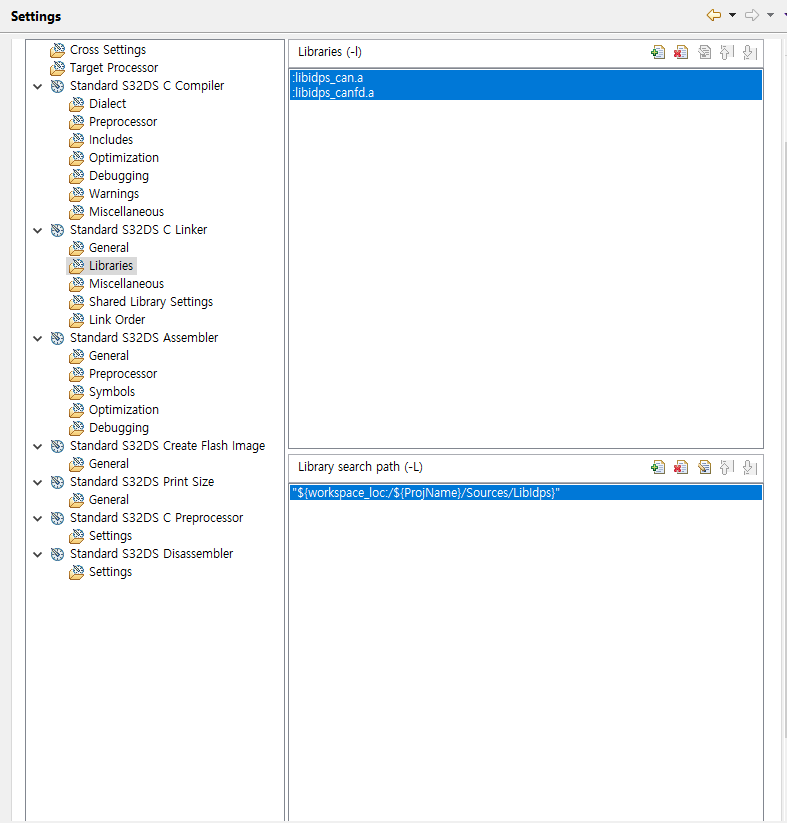Screen dimensions: 787x823
Task: Select the Sources/LibIdps search path entry
Action: click(x=526, y=493)
